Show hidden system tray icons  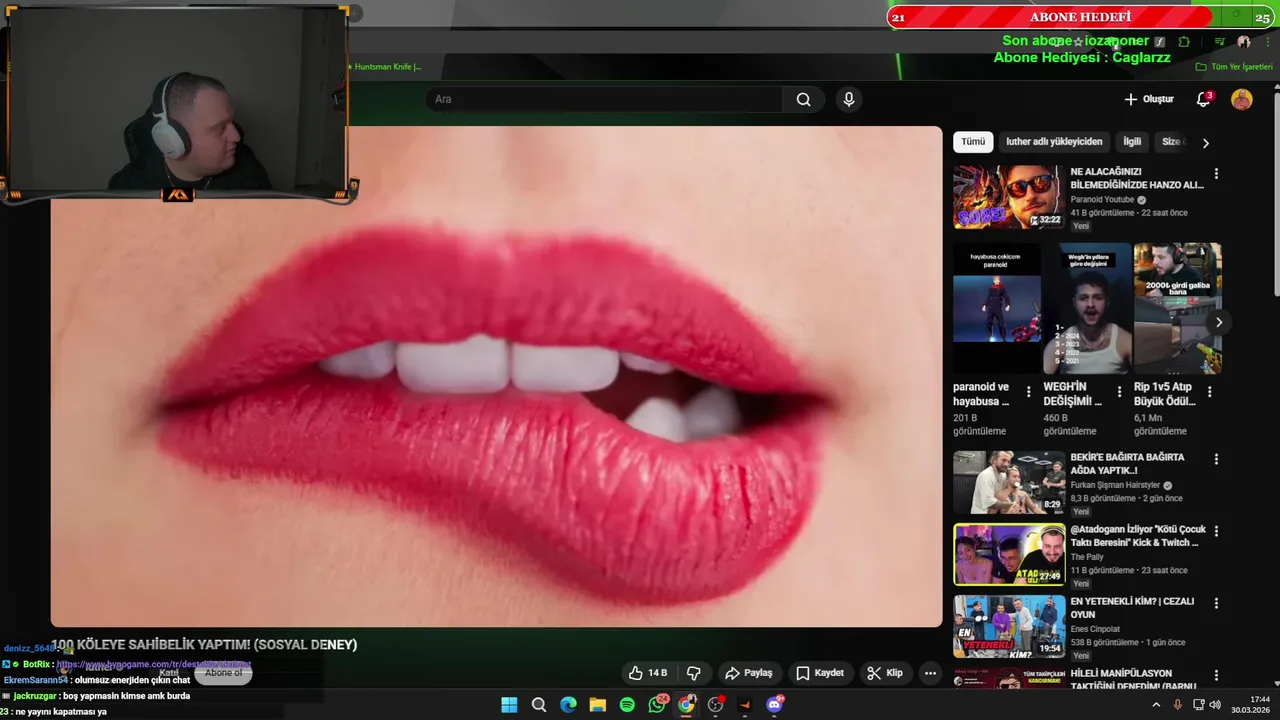click(x=1156, y=705)
